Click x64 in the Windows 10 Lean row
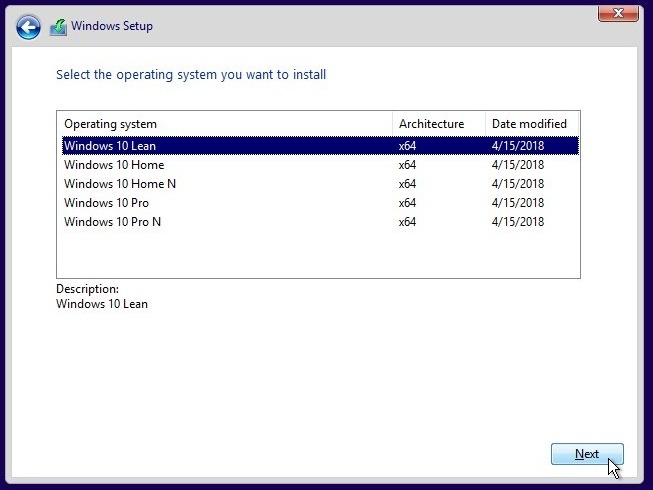653x490 pixels. click(x=407, y=146)
